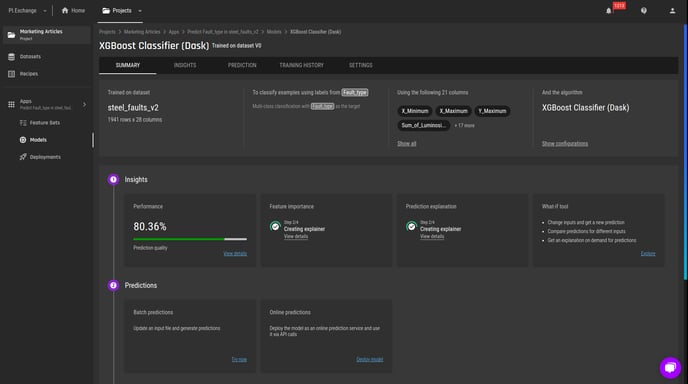This screenshot has height=384, width=688.
Task: Click the X_Minimum column chip
Action: (415, 111)
